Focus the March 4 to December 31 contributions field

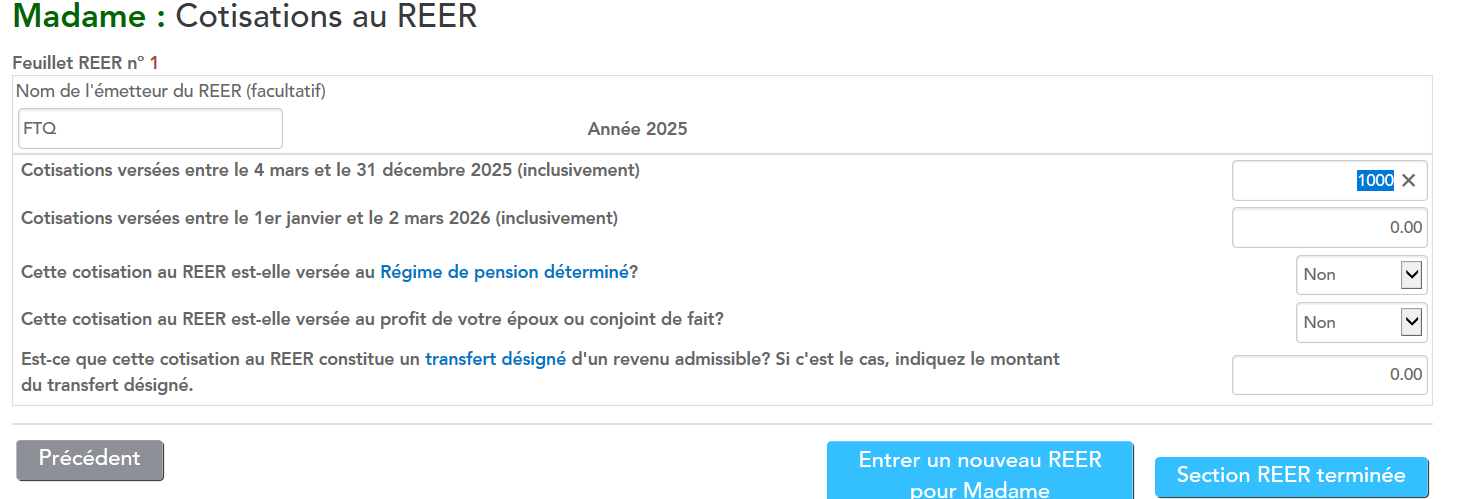[x=1300, y=181]
